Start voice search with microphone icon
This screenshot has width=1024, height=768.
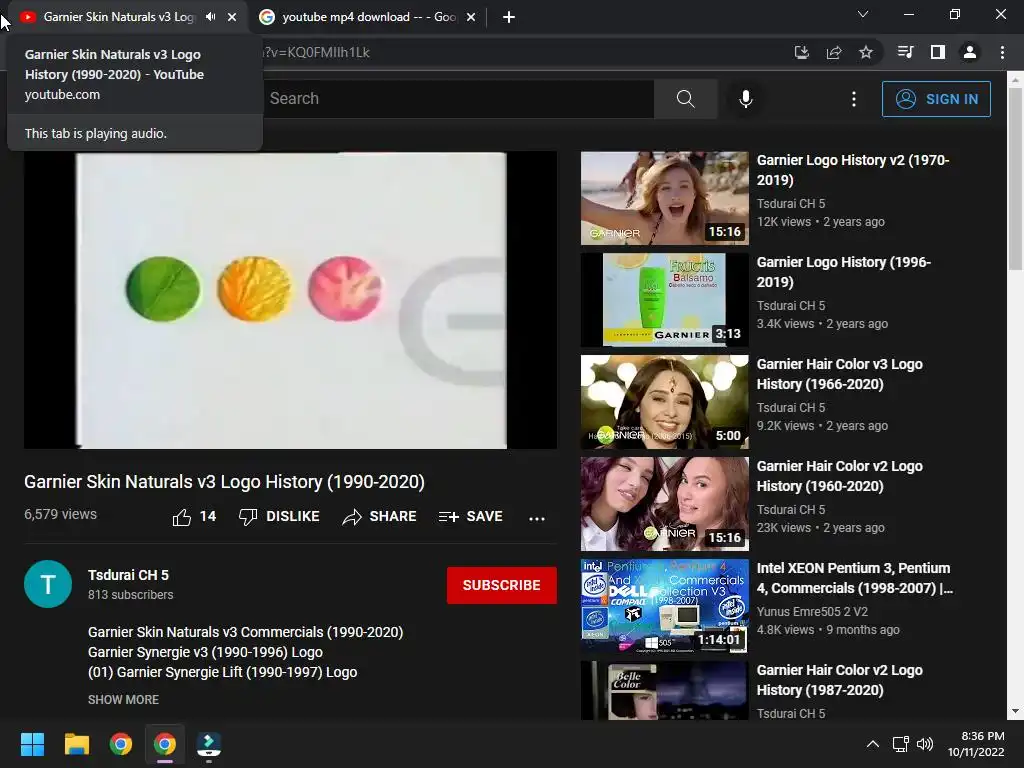click(745, 99)
